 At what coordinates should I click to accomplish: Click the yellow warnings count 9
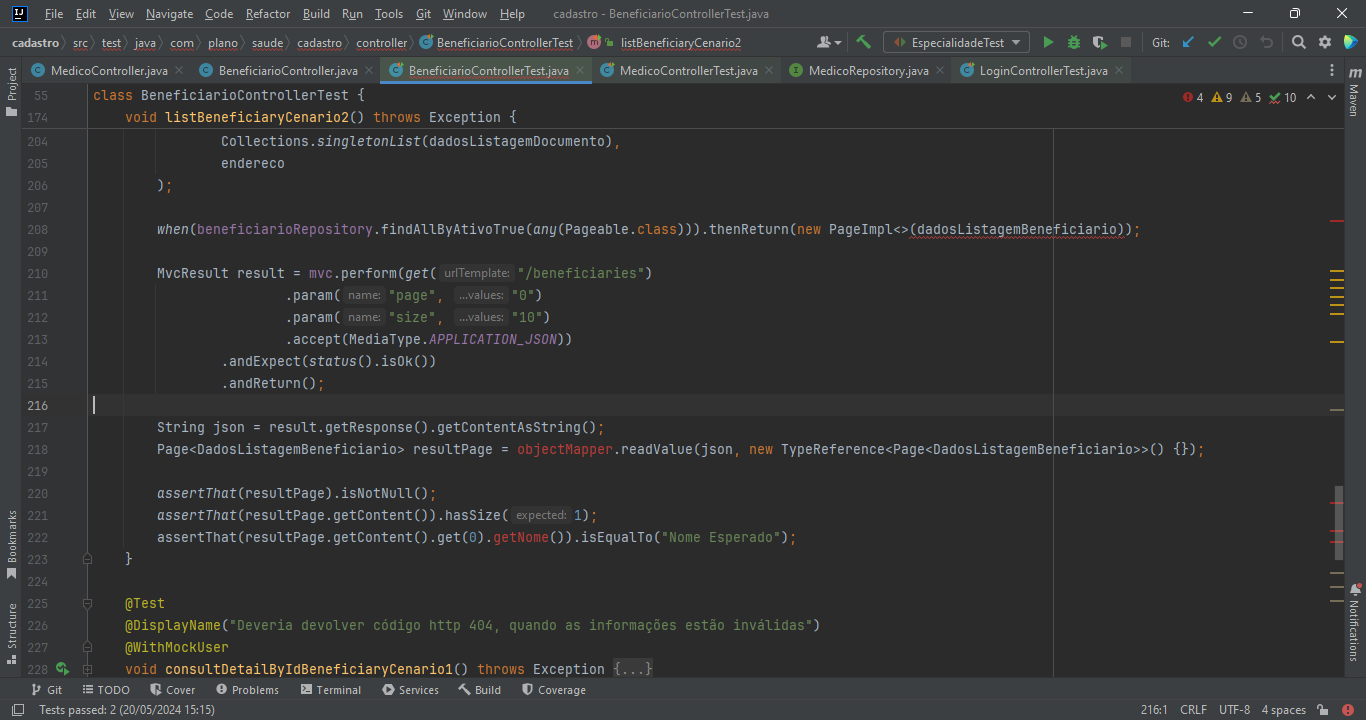point(1222,97)
